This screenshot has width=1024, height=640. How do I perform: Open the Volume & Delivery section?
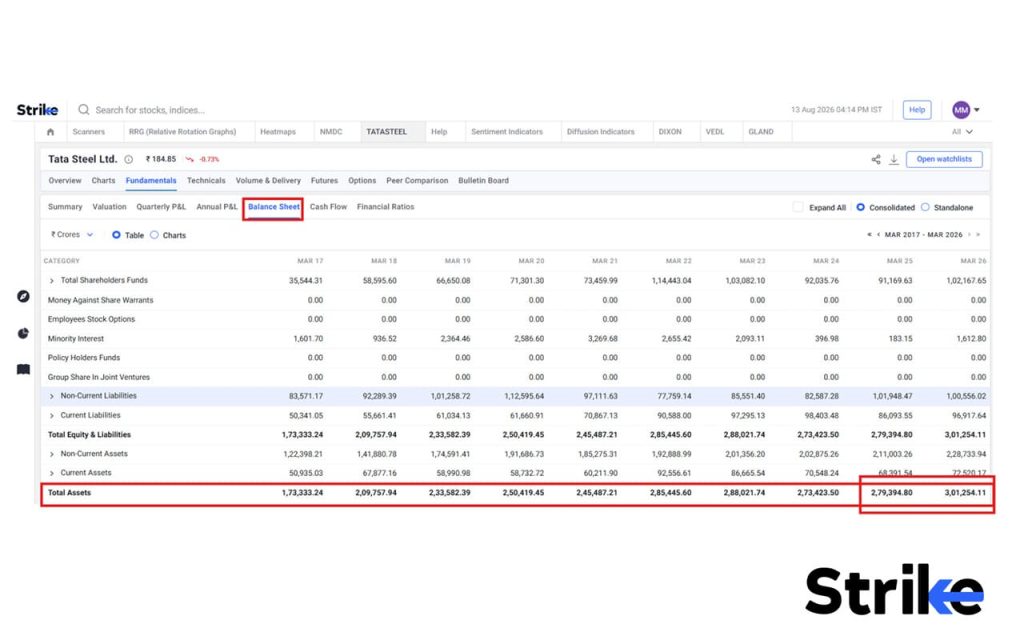[x=268, y=181]
